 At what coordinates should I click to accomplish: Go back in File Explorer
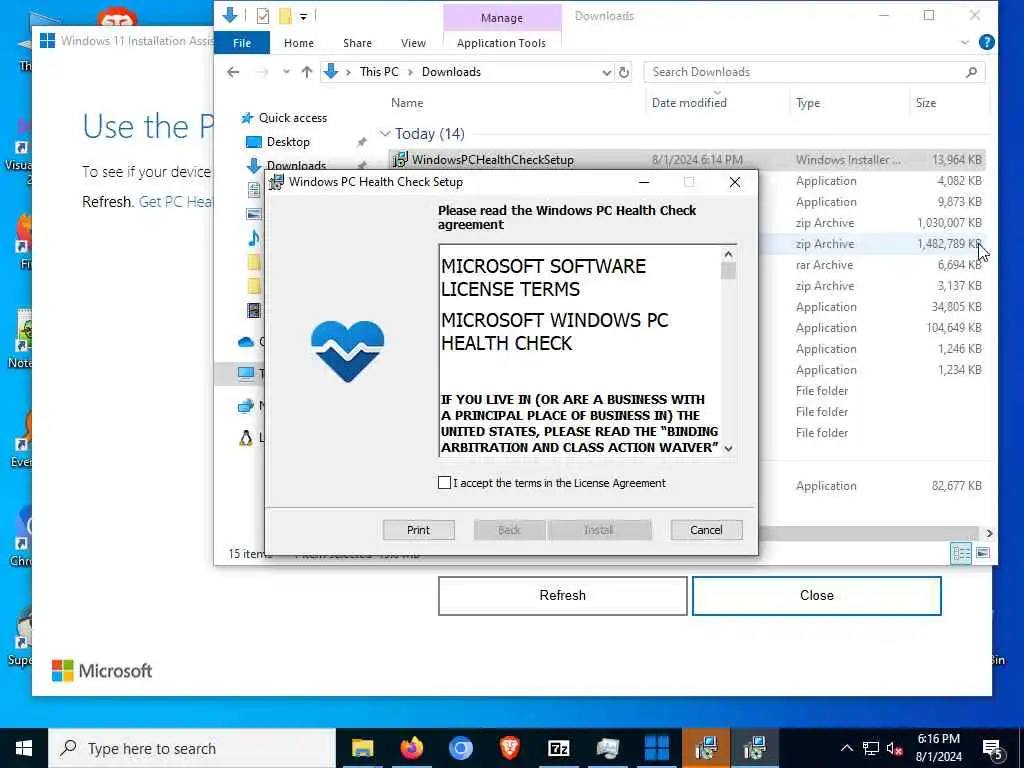pyautogui.click(x=233, y=72)
